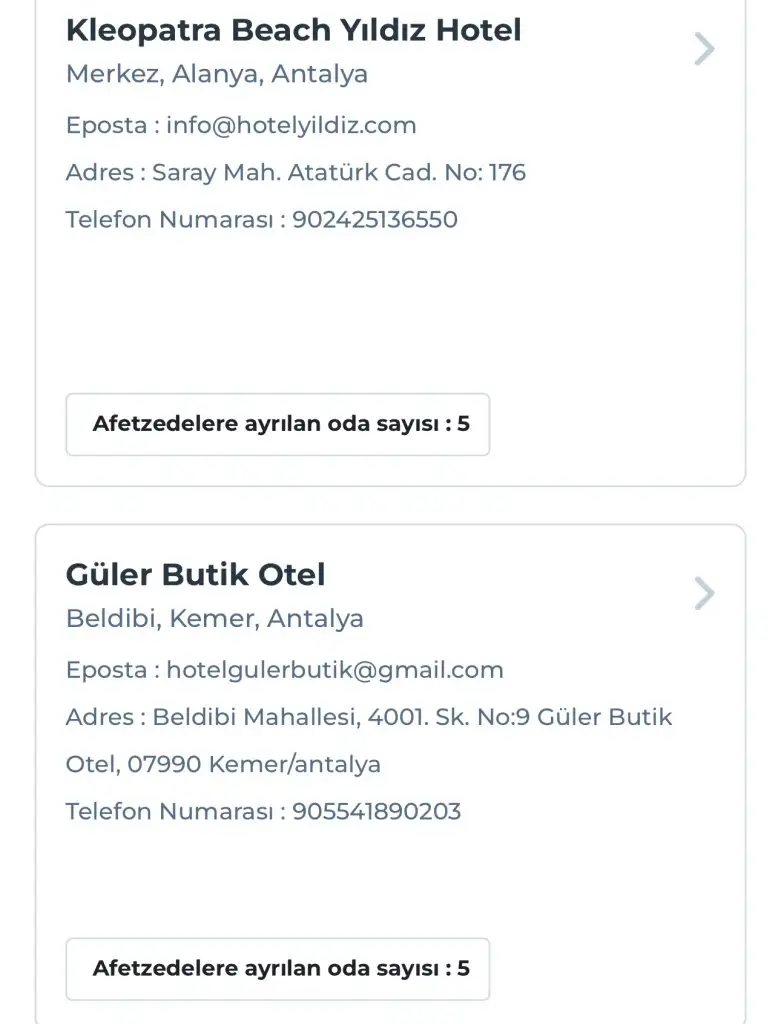Click location Beldibi, Kemer, Antalya

[x=214, y=619]
